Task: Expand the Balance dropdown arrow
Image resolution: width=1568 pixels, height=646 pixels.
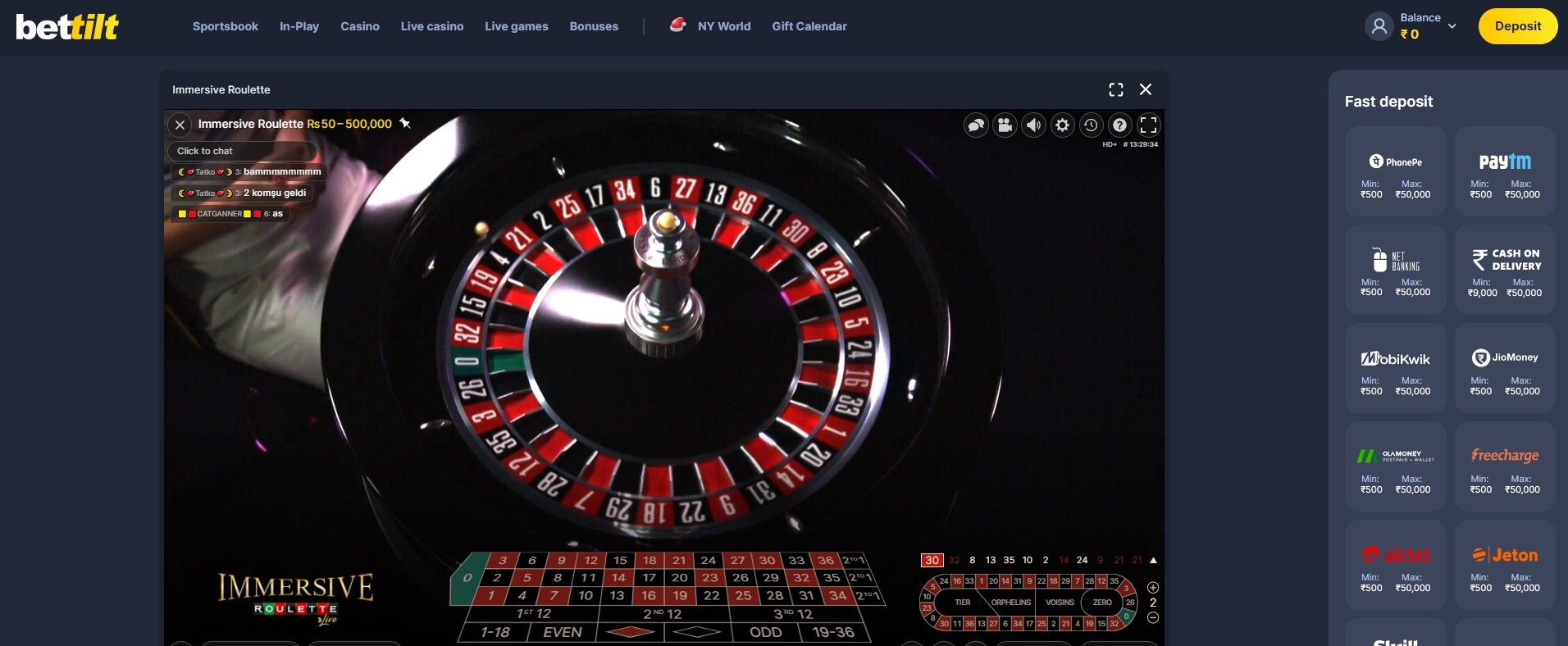Action: pyautogui.click(x=1452, y=26)
